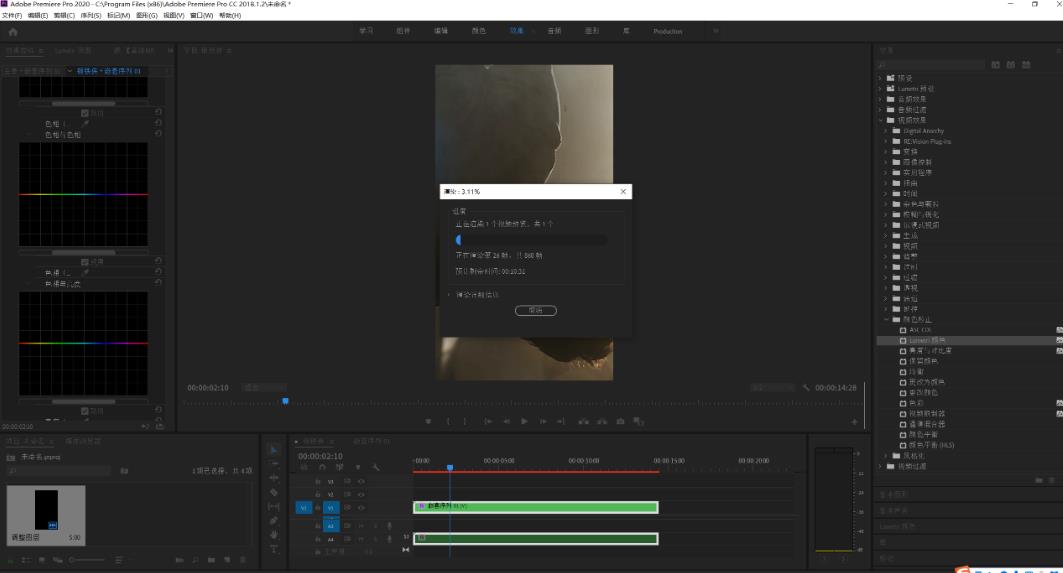Viewport: 1063px width, 573px height.
Task: Select the Razor tool
Action: point(274,492)
